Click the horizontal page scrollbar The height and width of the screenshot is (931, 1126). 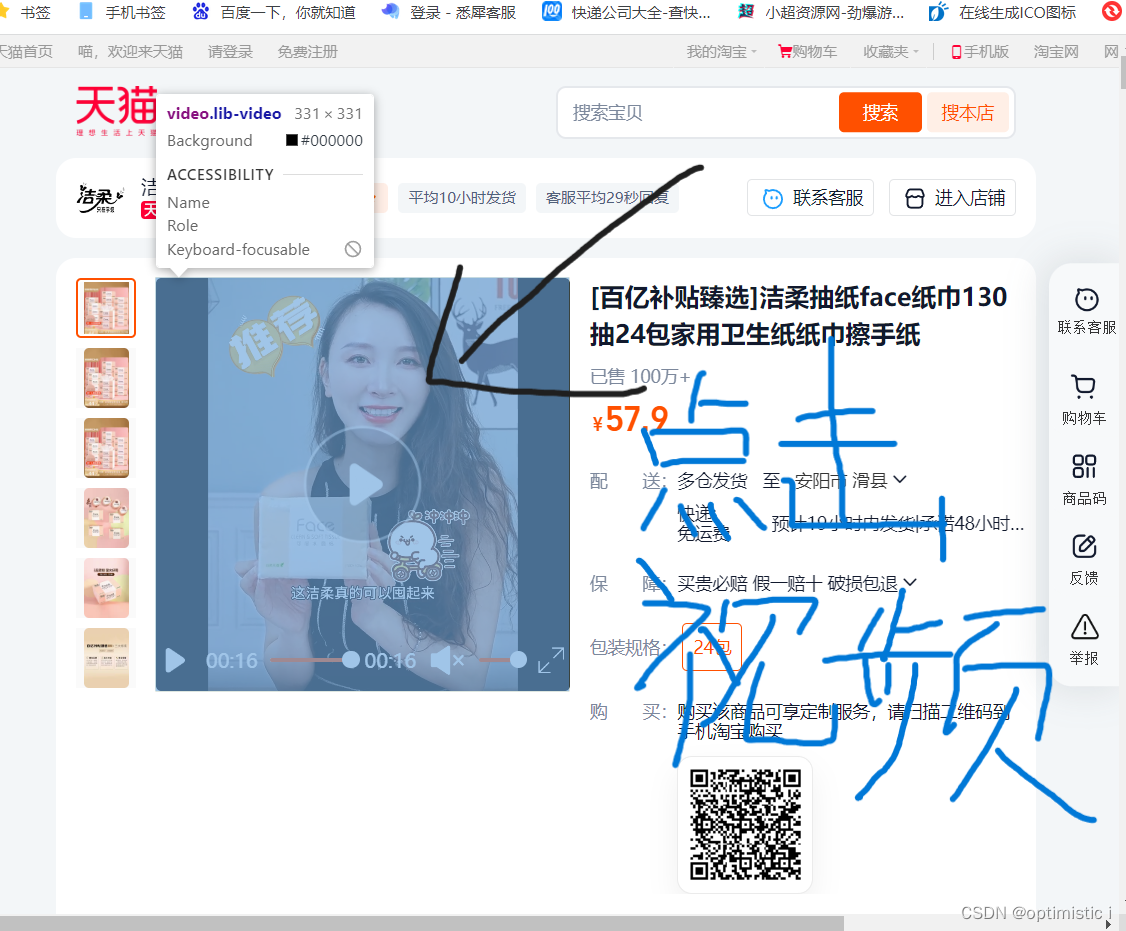coord(422,923)
